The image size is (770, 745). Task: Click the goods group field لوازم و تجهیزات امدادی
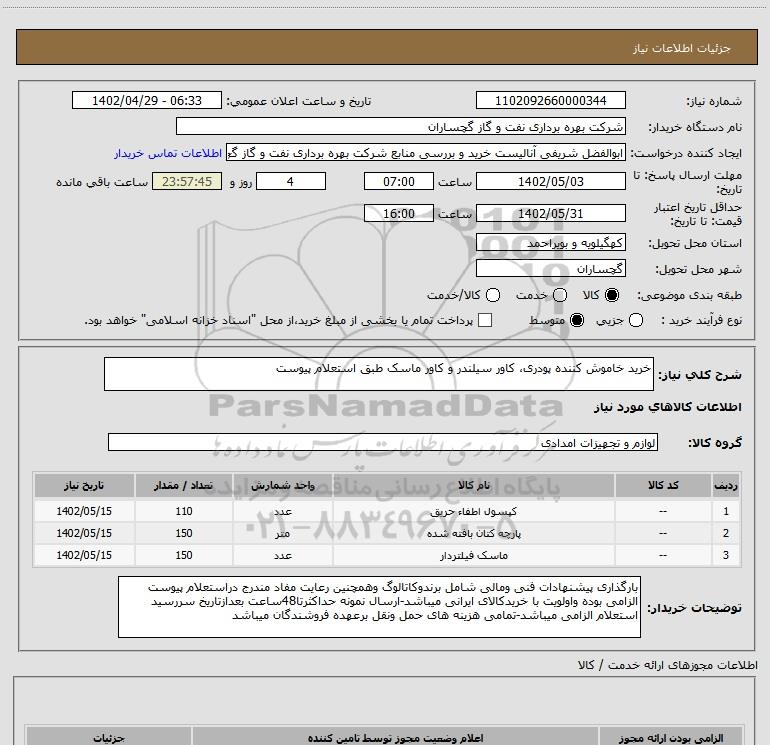(383, 442)
